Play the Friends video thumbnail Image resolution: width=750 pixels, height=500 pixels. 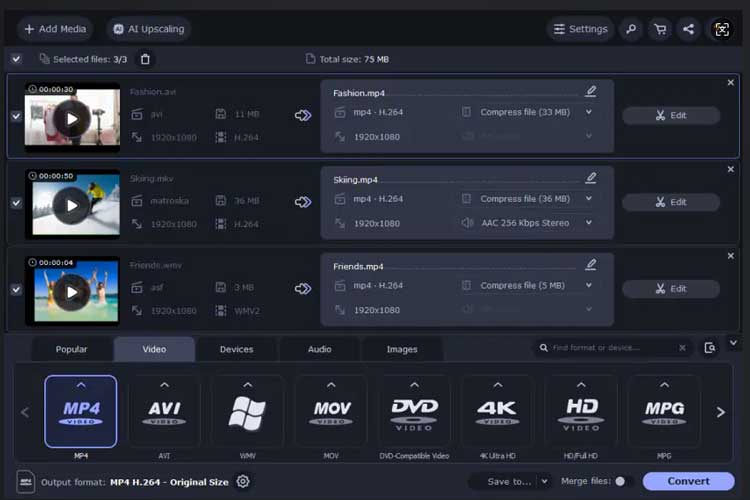click(x=72, y=292)
